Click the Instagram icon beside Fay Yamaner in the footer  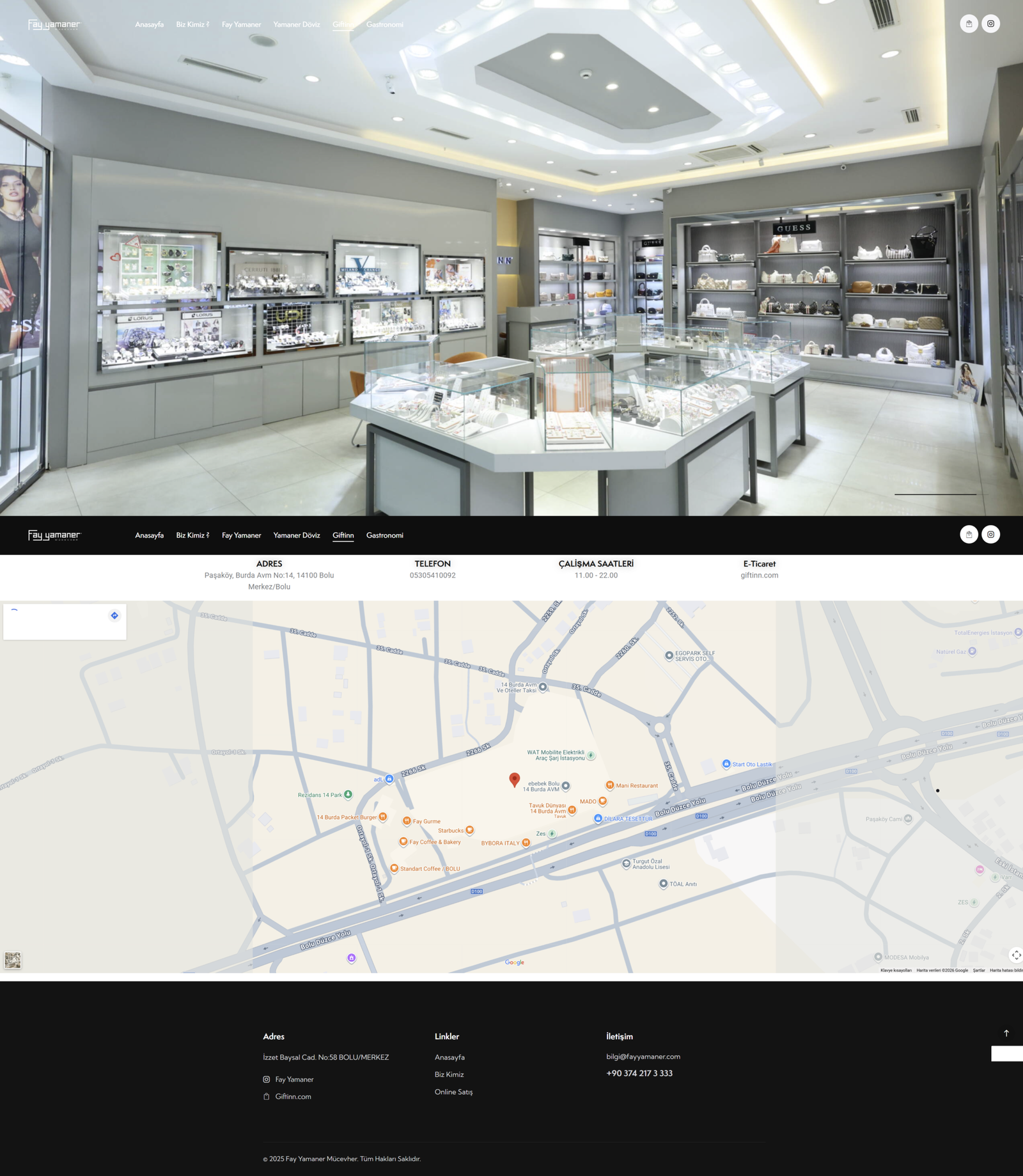coord(267,1079)
